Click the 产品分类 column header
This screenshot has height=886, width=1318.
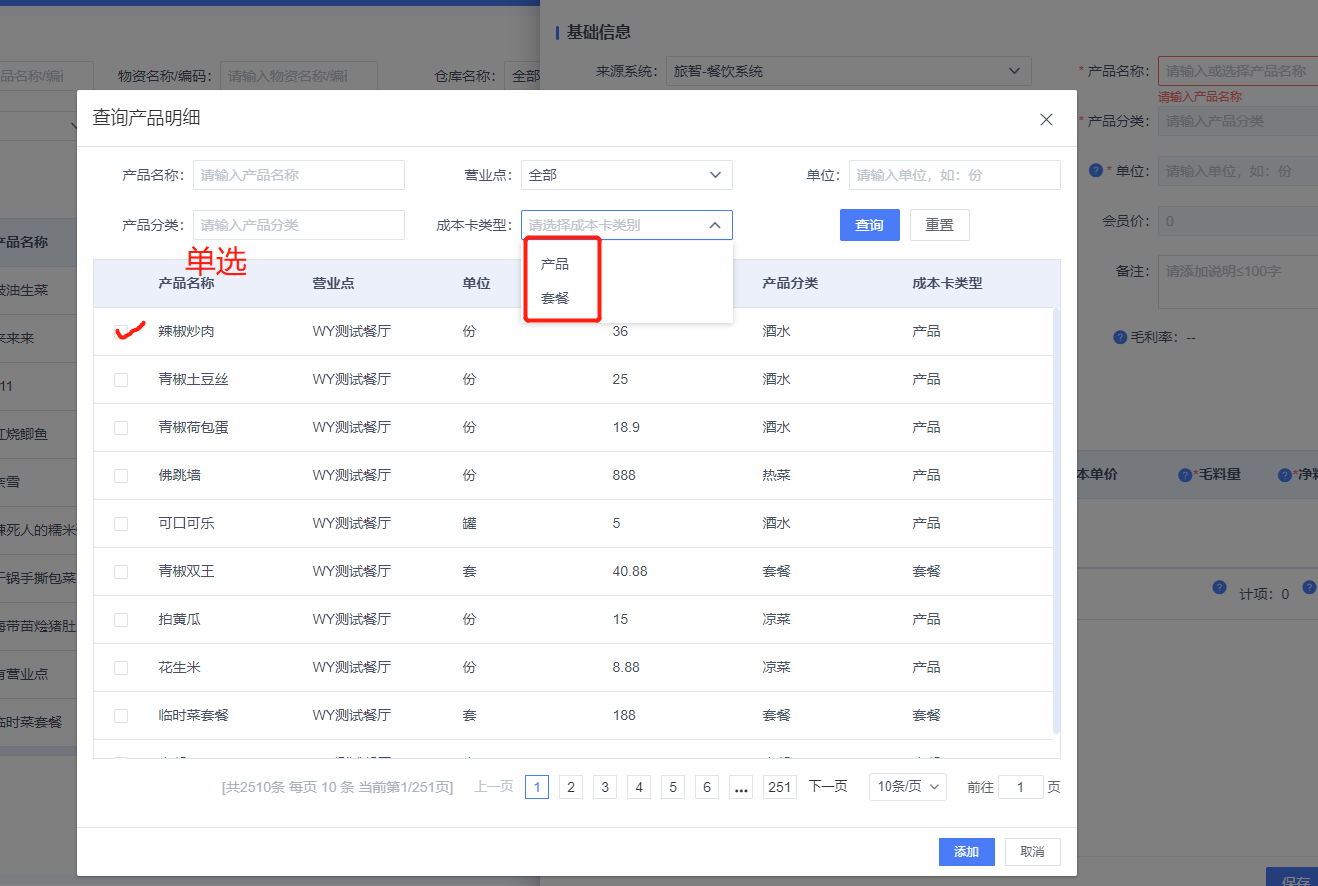[790, 283]
